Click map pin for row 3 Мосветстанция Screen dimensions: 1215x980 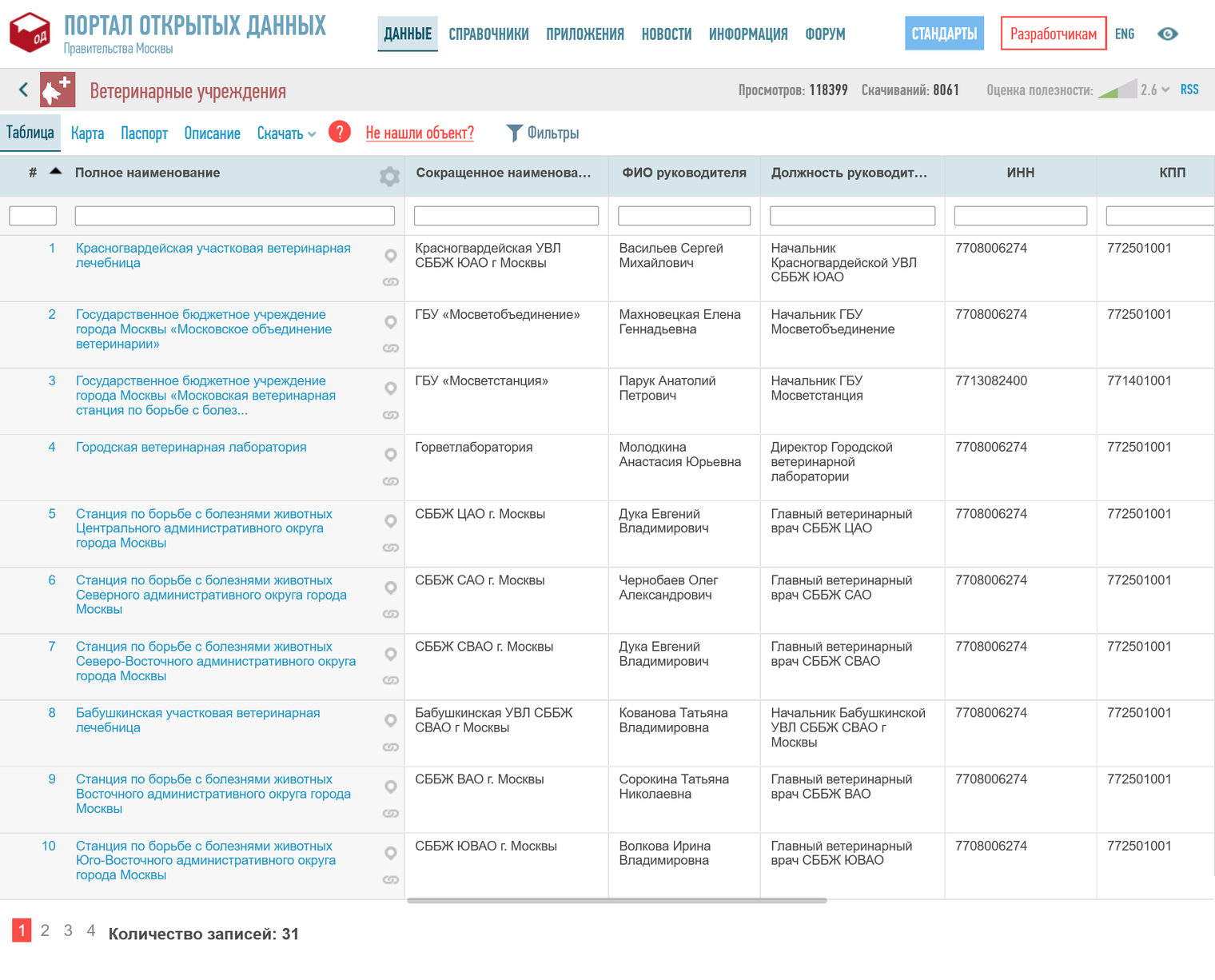[x=391, y=388]
